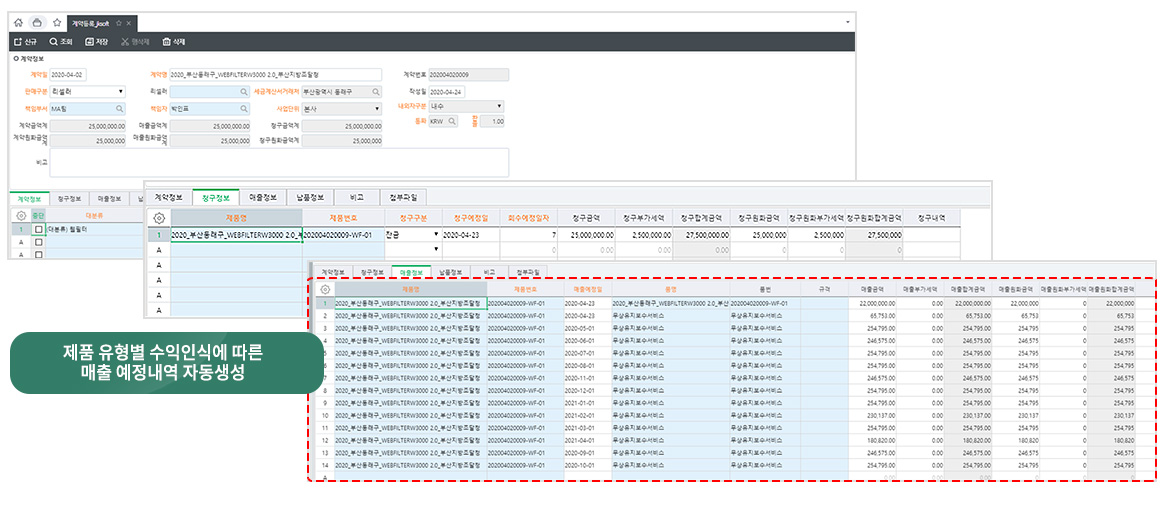Open the 비고 tab in the middle panel
Screen dimensions: 1167x507
click(357, 197)
